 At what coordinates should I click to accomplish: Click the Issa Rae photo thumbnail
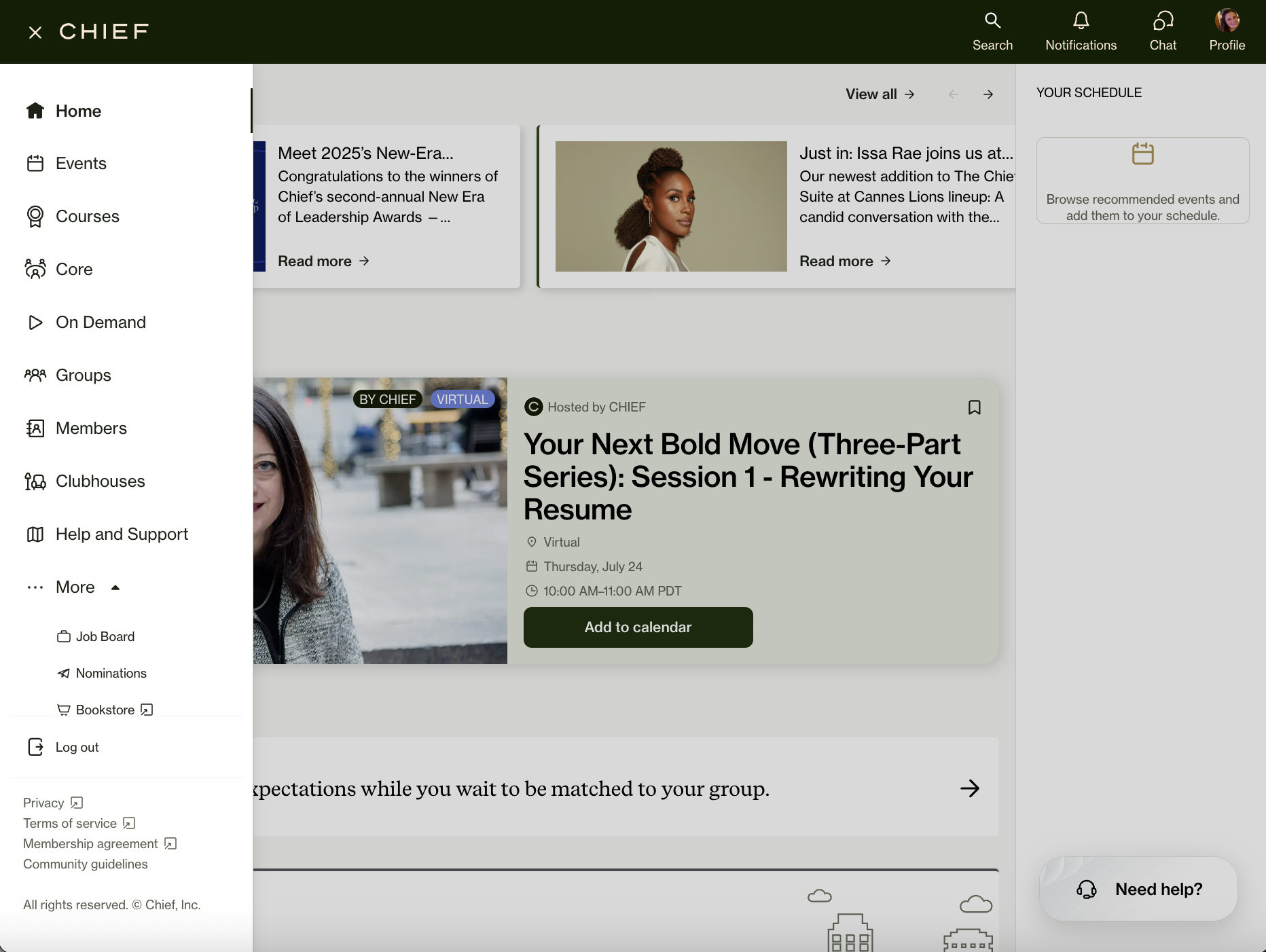(x=671, y=206)
